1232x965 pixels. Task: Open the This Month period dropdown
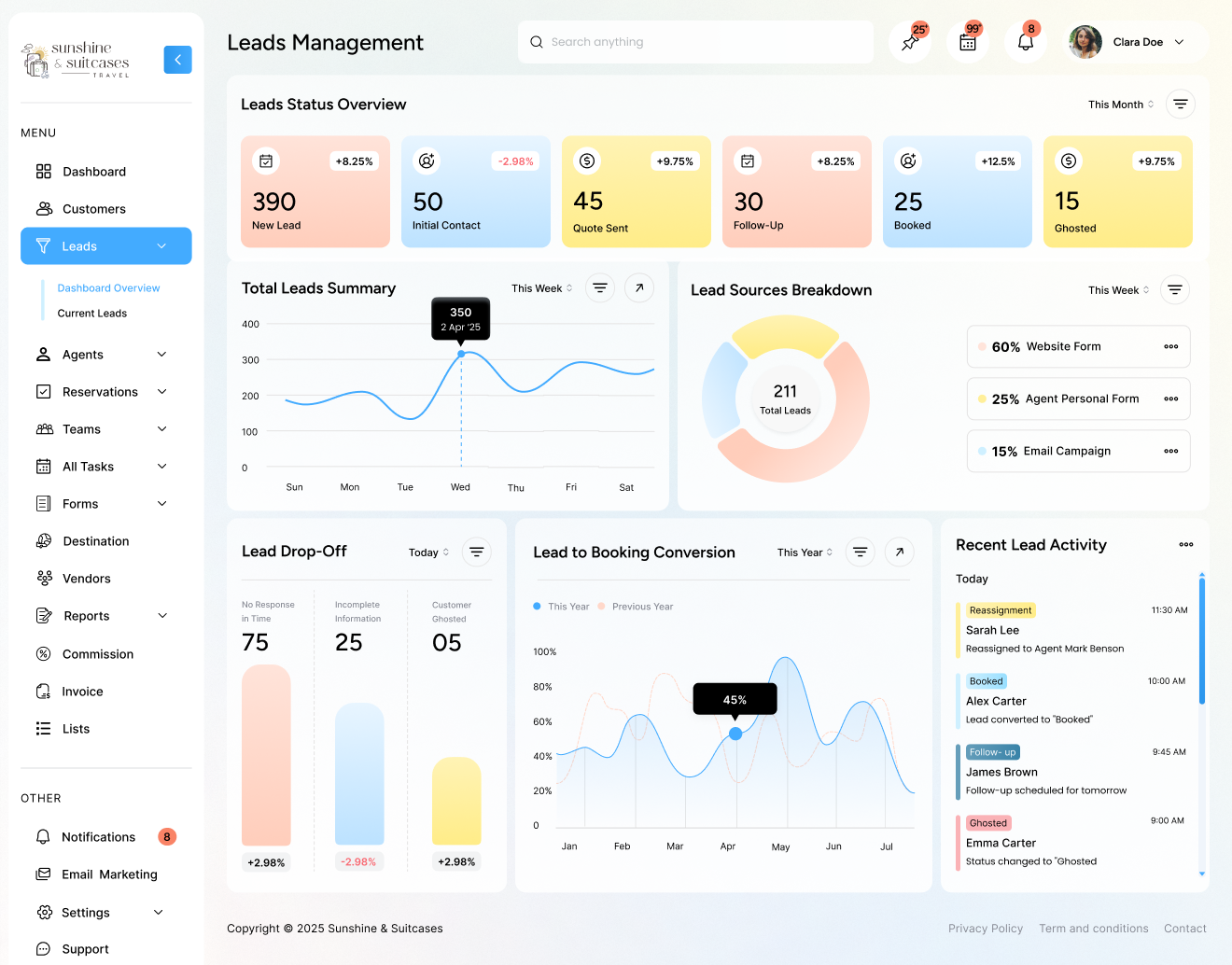click(1121, 105)
